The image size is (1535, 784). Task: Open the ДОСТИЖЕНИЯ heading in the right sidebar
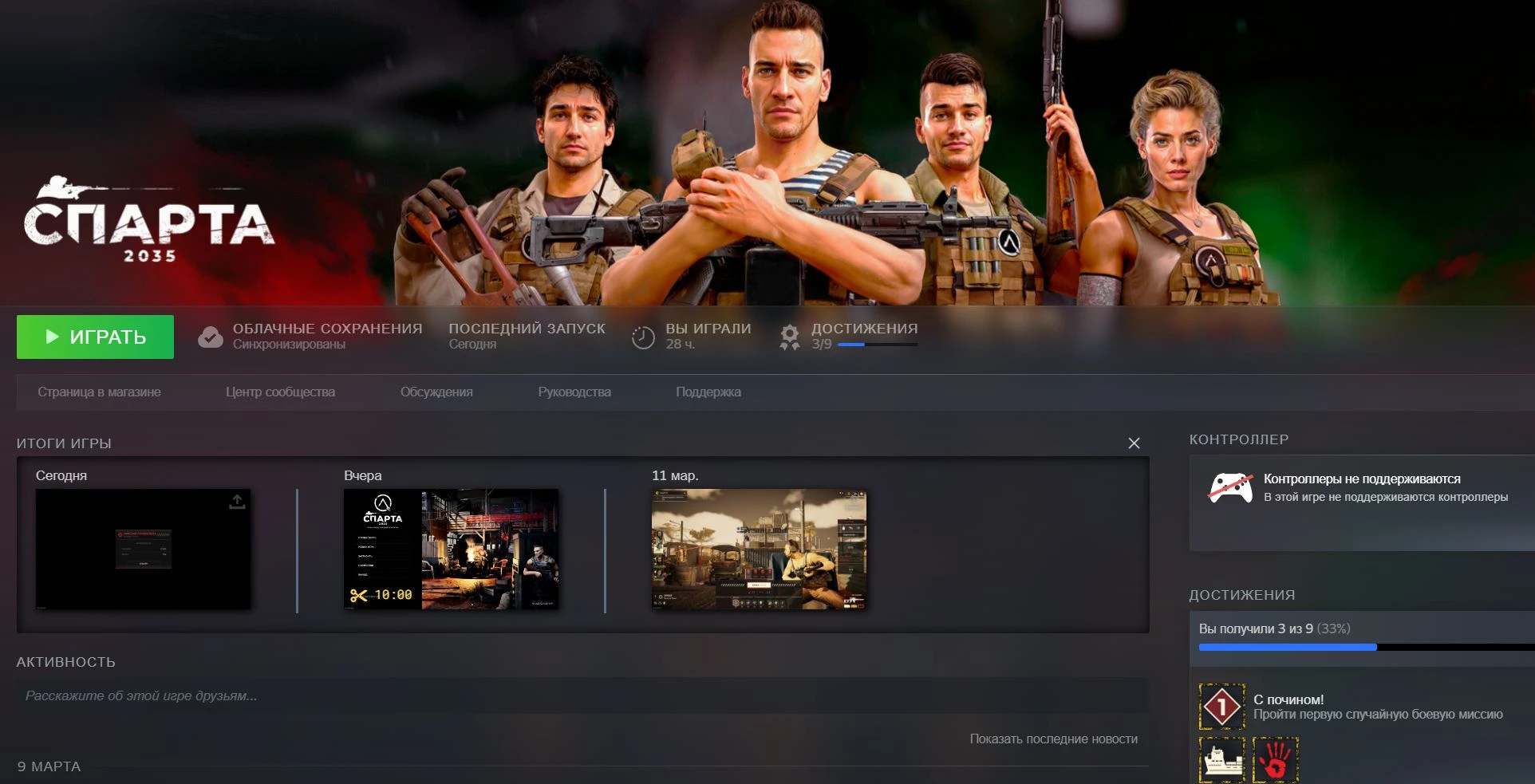tap(1242, 595)
